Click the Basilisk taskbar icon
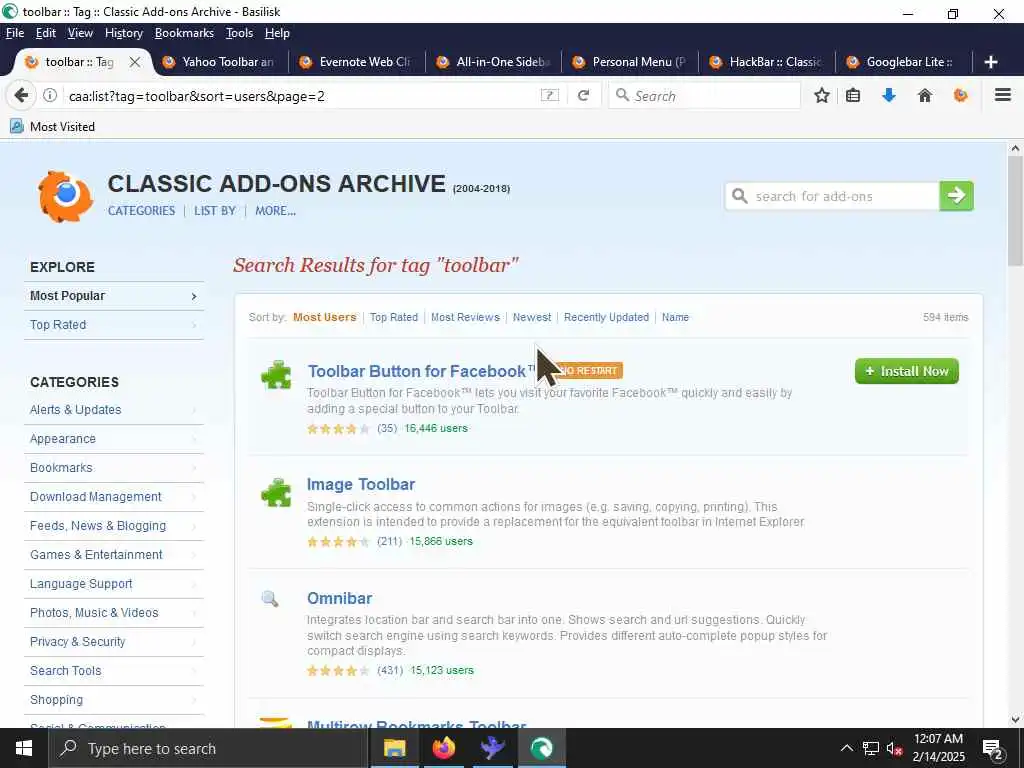 (x=541, y=748)
